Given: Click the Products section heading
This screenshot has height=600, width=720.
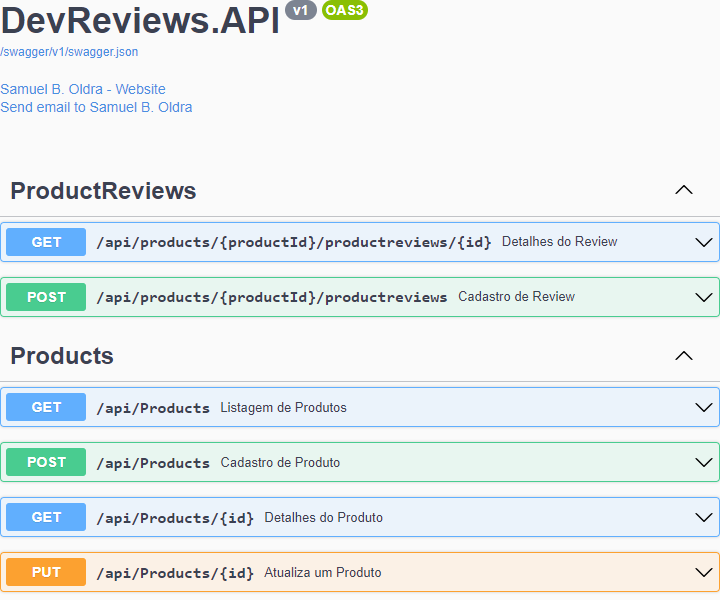Looking at the screenshot, I should [x=62, y=356].
